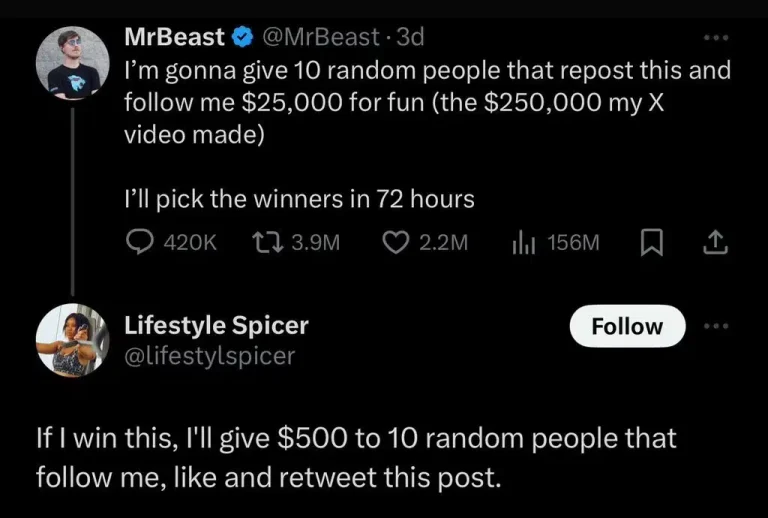The width and height of the screenshot is (768, 518).
Task: Open the @lifestylspicer handle link
Action: [209, 355]
